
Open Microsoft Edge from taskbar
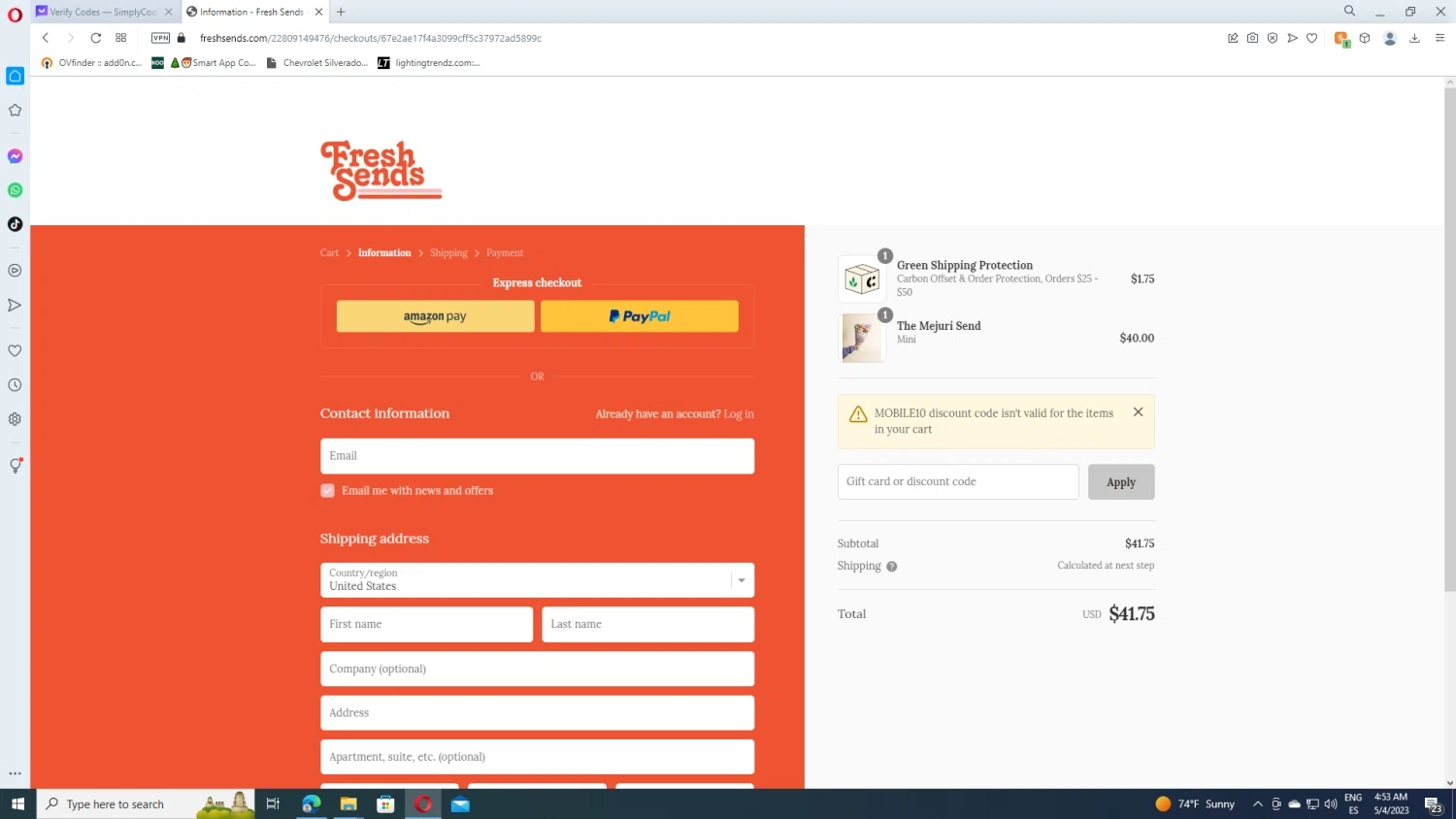click(312, 804)
